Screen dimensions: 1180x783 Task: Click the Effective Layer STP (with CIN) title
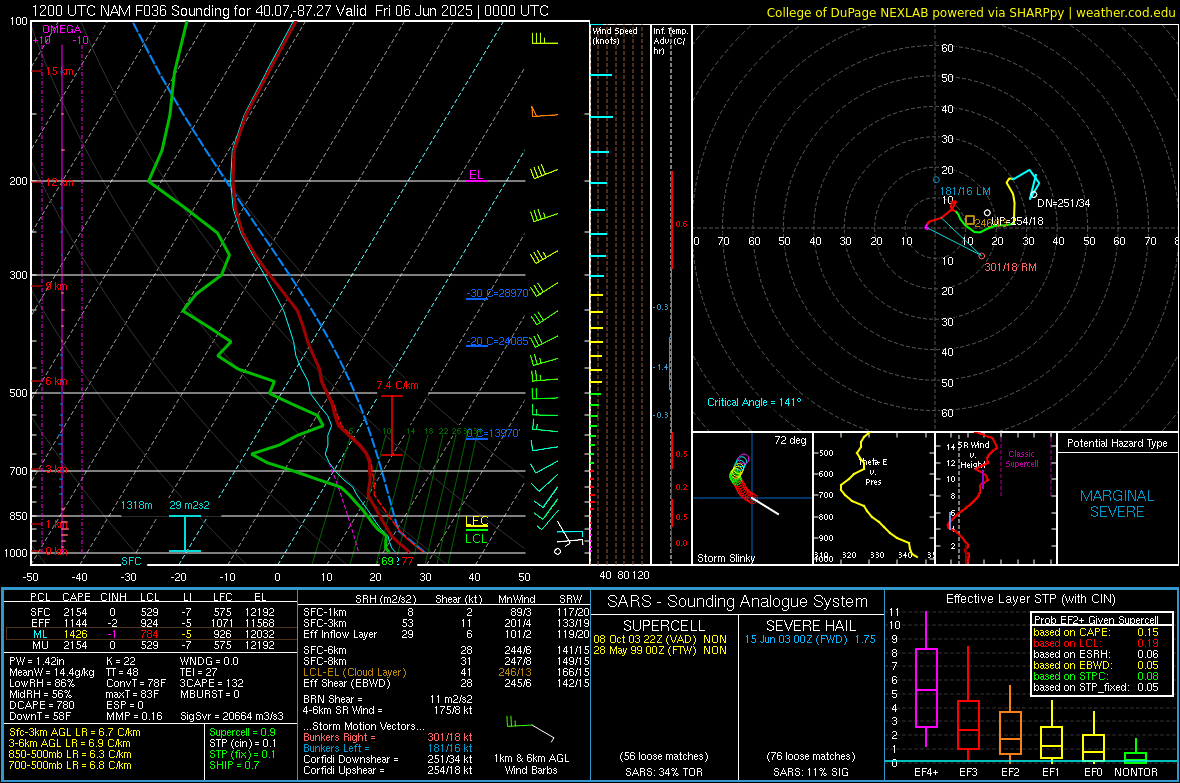1030,599
